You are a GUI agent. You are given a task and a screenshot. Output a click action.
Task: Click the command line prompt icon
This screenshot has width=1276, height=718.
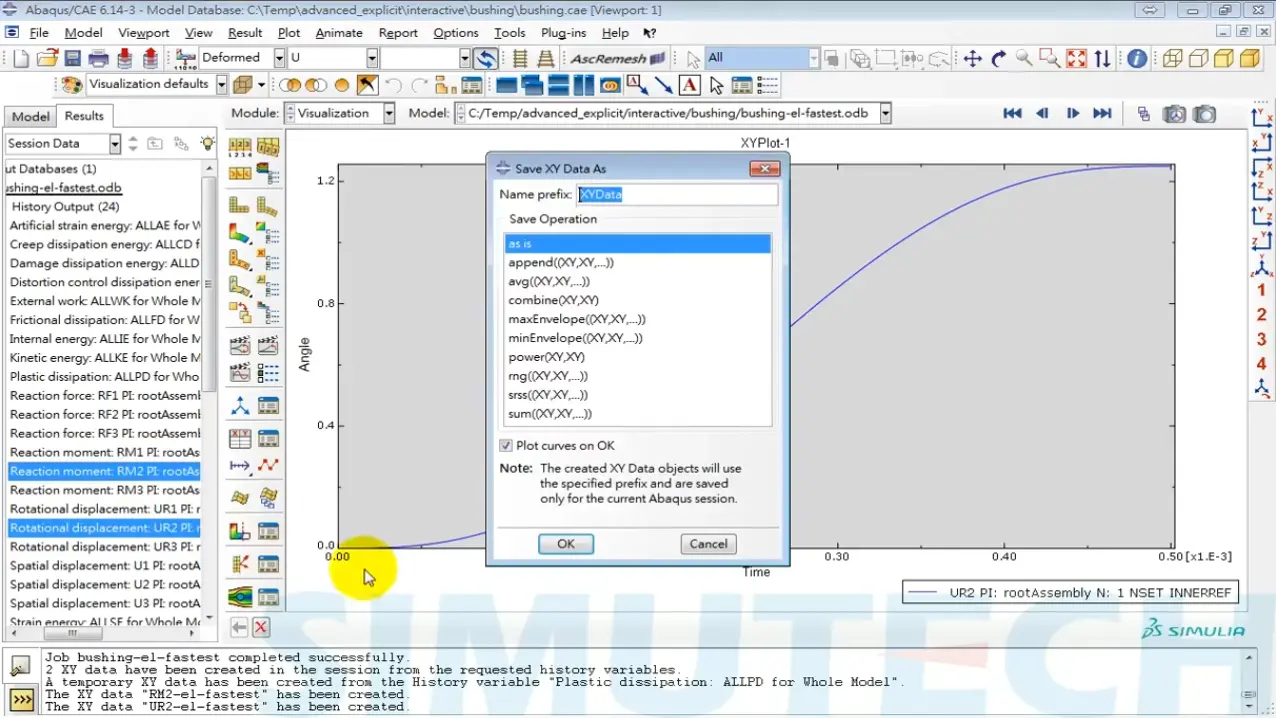[21, 699]
